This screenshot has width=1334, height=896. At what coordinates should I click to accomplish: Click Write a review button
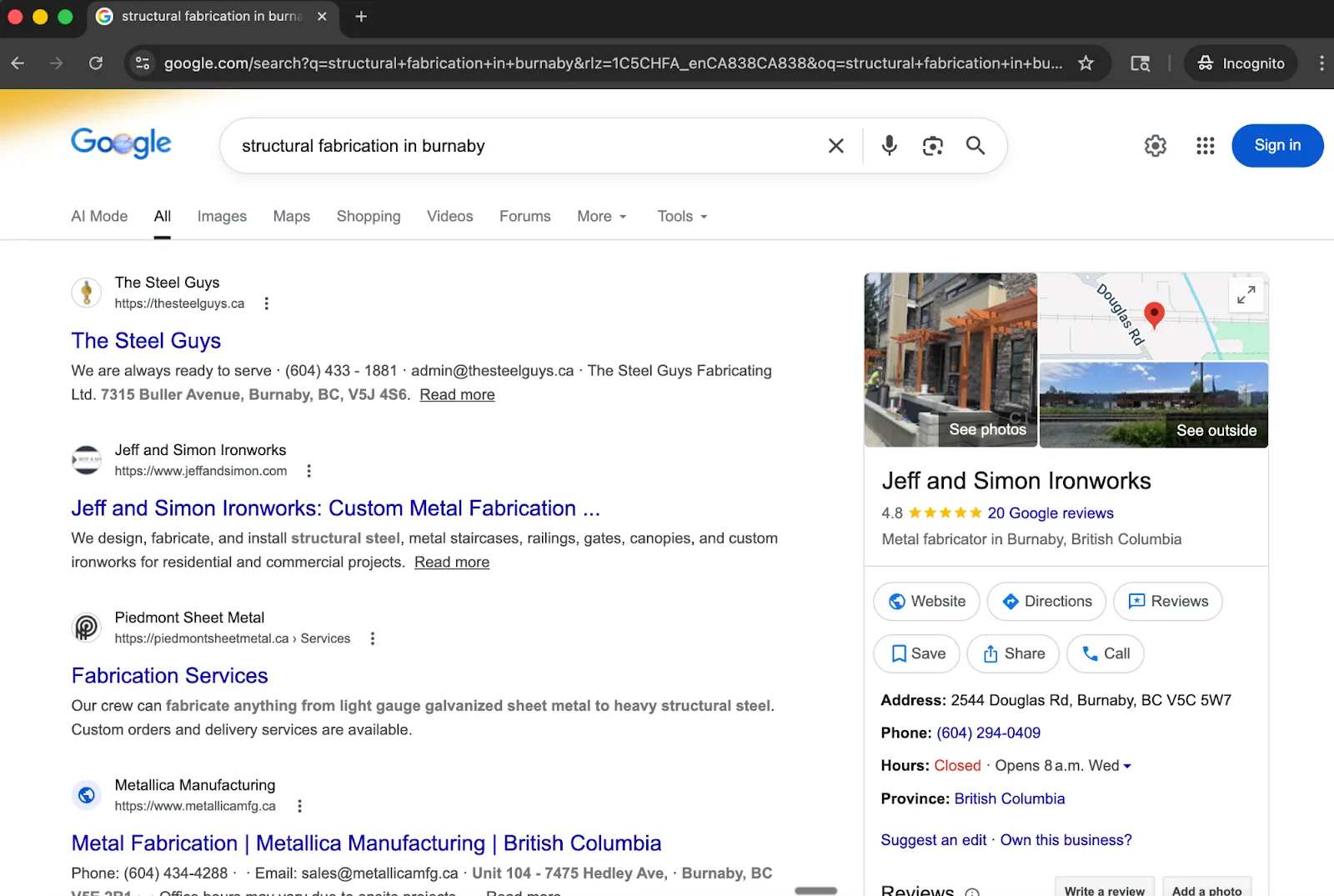point(1105,888)
